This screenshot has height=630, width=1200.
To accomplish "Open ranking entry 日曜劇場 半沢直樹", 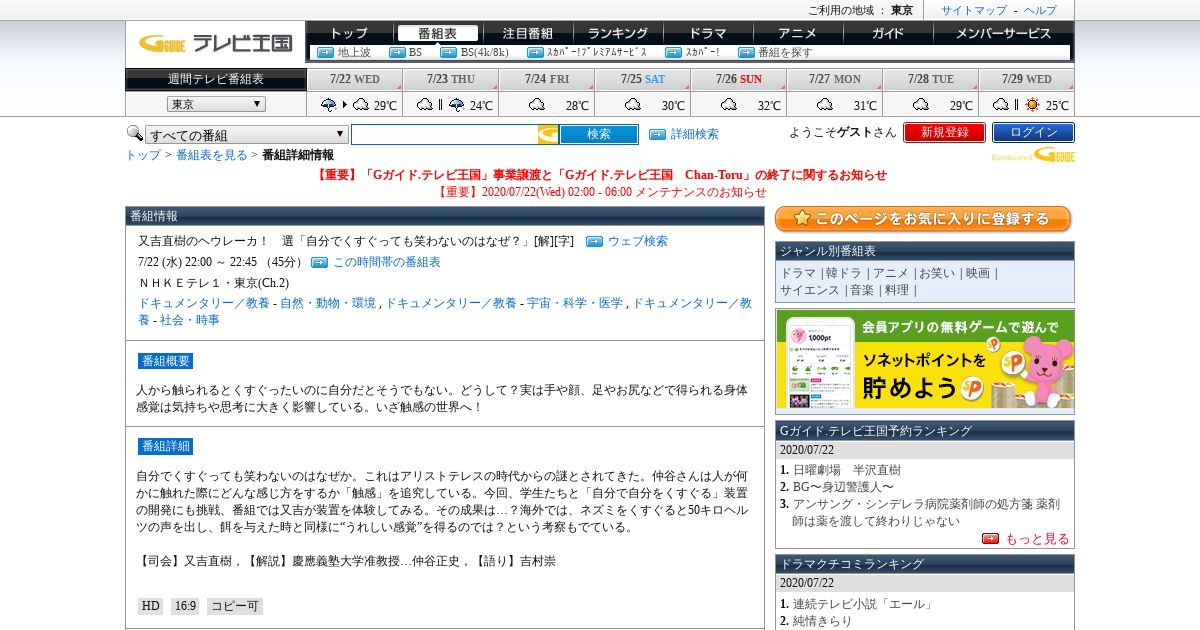I will [847, 470].
